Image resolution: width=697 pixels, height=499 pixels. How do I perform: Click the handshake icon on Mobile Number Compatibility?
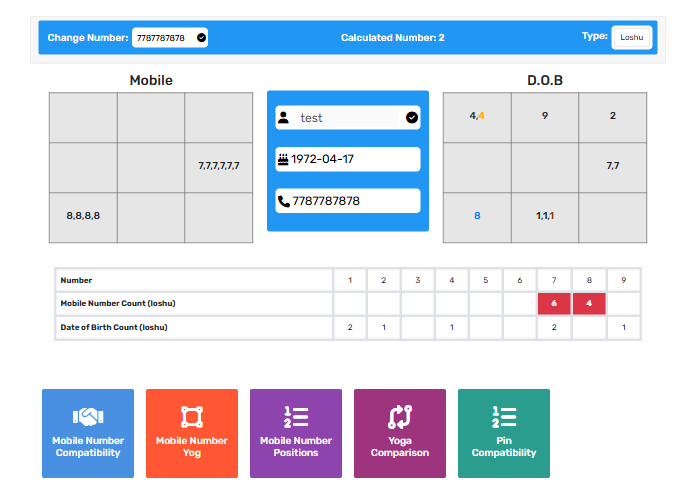pyautogui.click(x=88, y=416)
